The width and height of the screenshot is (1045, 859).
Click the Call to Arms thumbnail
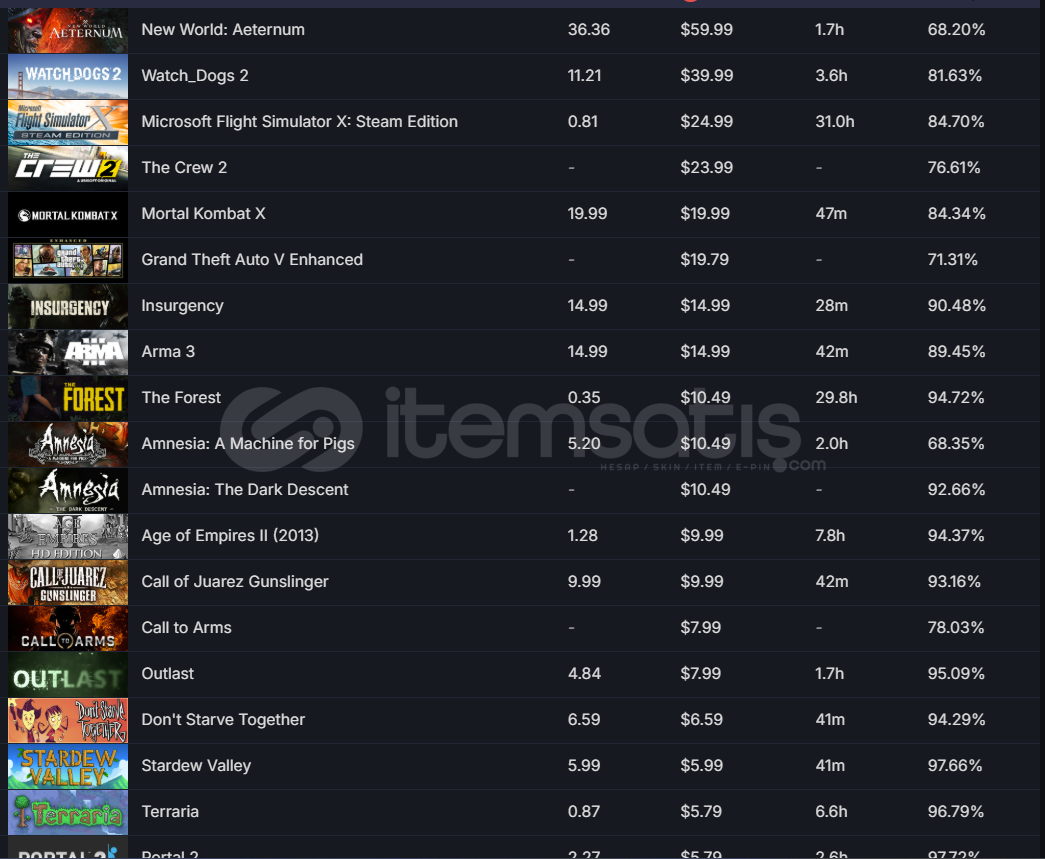[68, 628]
